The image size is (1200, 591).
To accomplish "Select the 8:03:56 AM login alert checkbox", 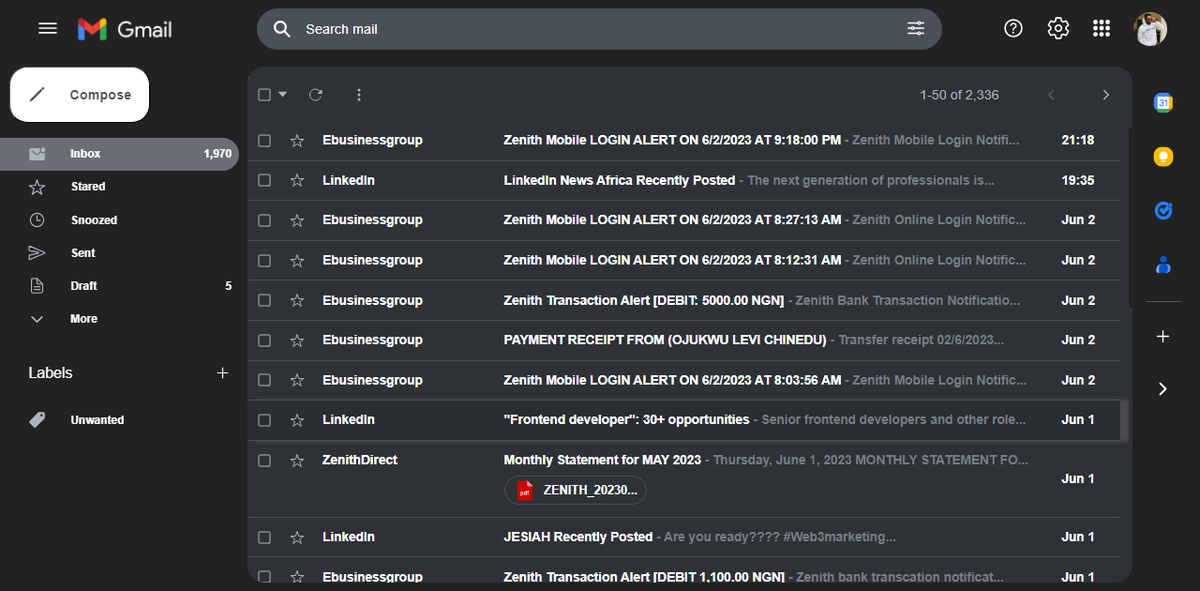I will (x=264, y=381).
